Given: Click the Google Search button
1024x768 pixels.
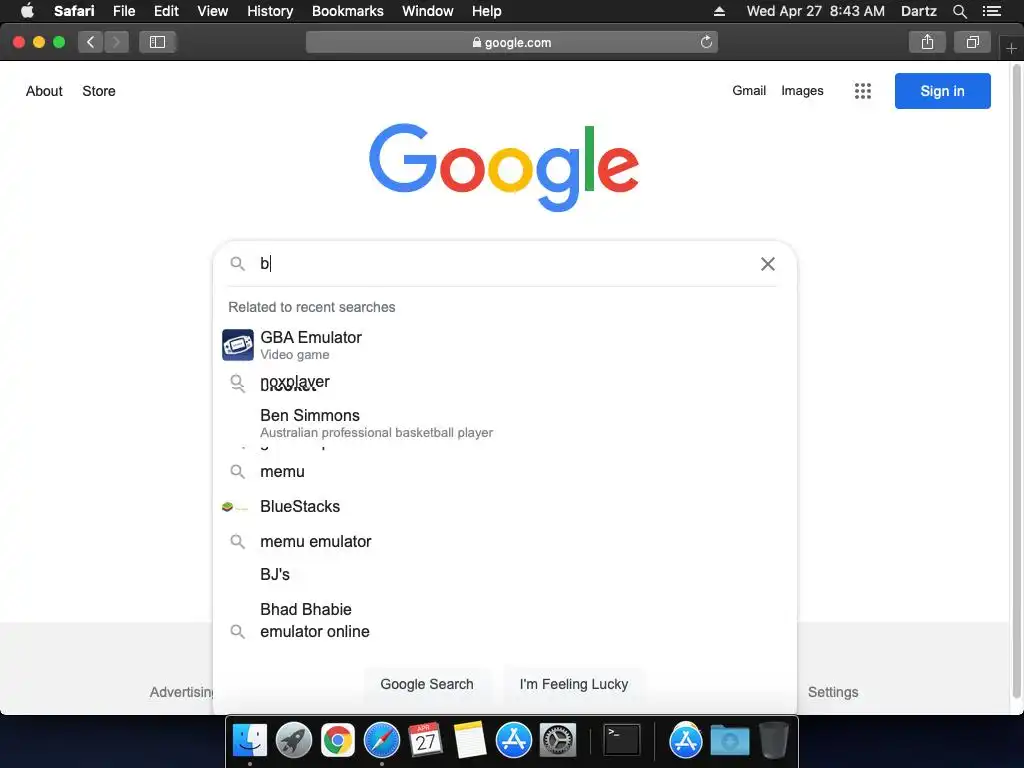Looking at the screenshot, I should click(427, 684).
